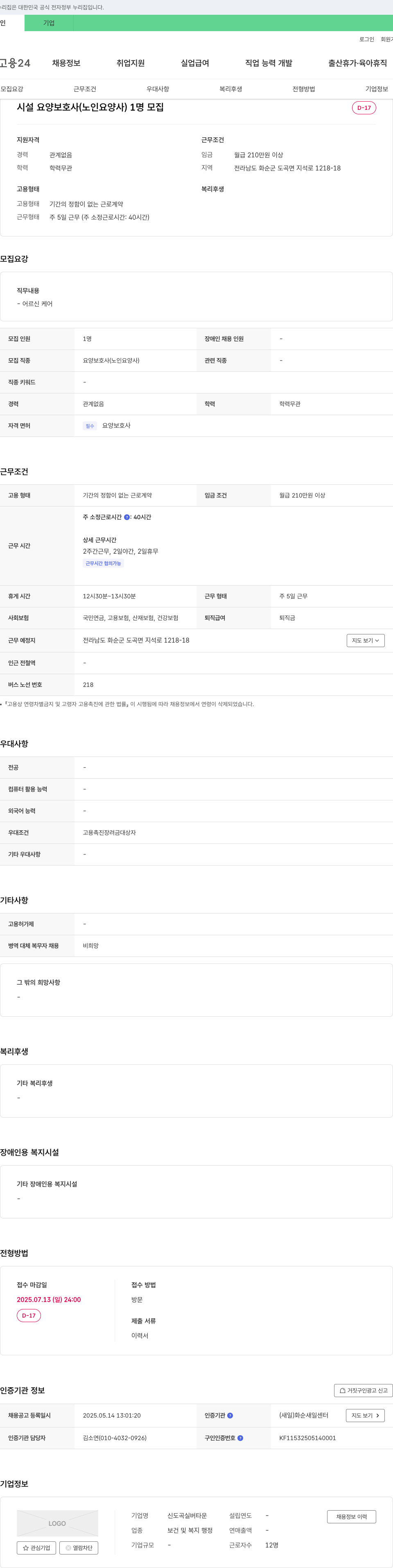Click the registration time 2025.05.14 13:01:20
The image size is (393, 1568).
coord(111,1415)
